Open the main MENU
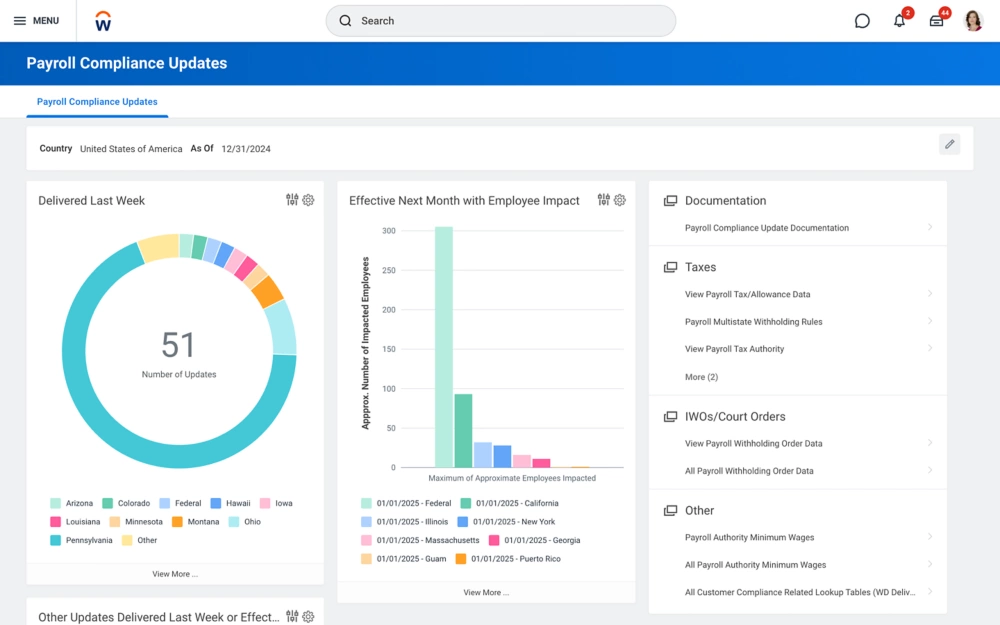This screenshot has height=625, width=1000. click(36, 21)
